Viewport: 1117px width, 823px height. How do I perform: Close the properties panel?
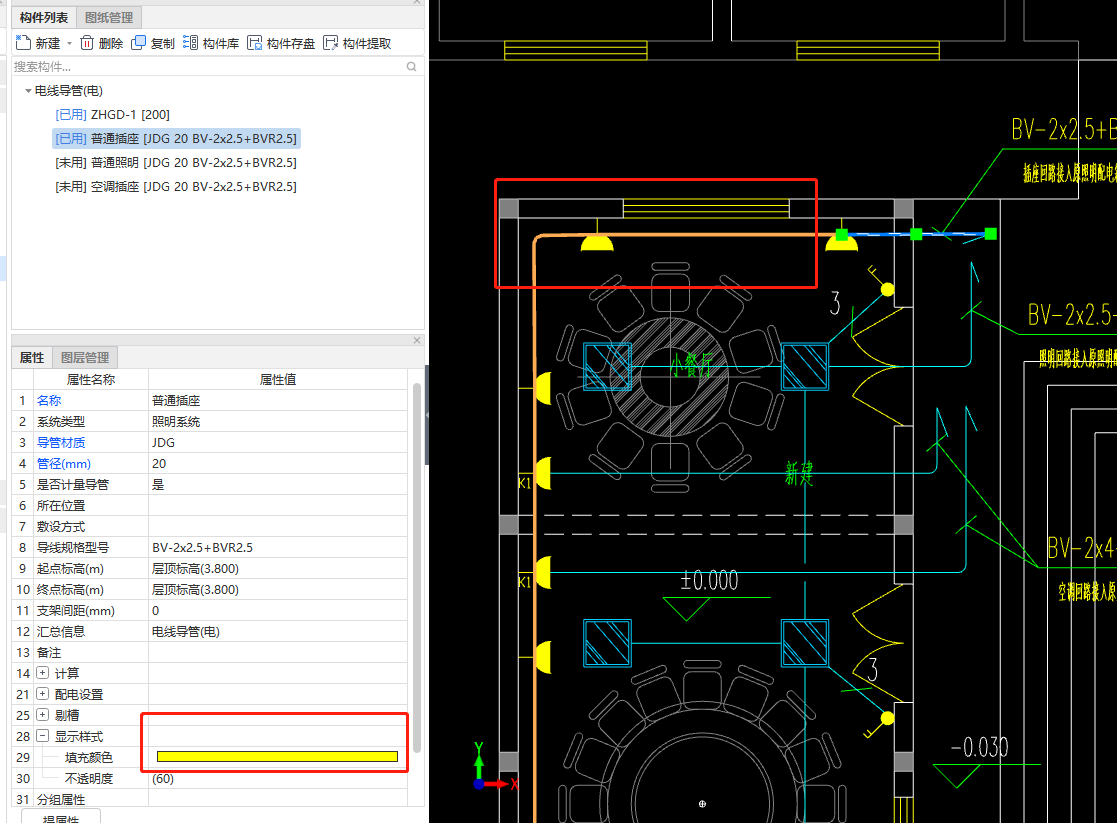click(417, 341)
